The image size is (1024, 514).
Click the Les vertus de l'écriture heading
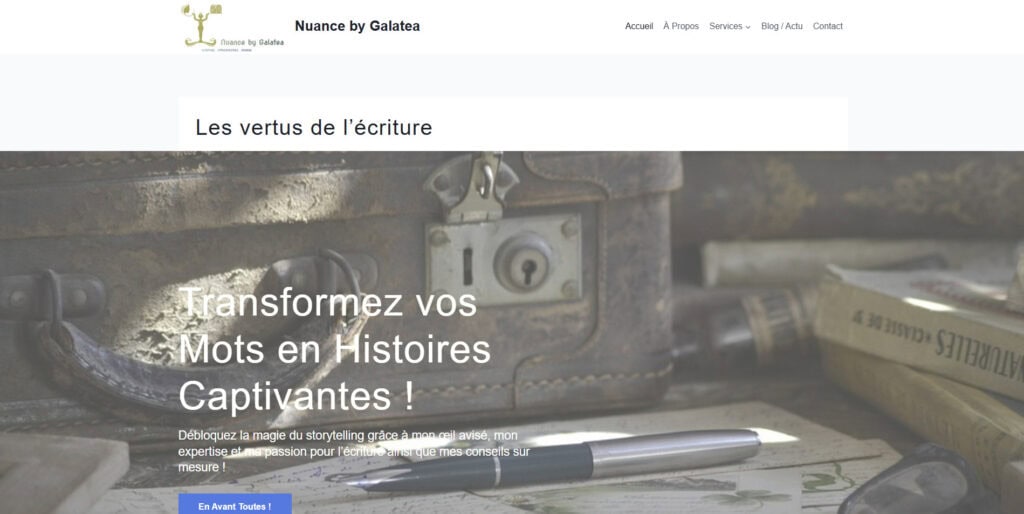click(x=313, y=127)
